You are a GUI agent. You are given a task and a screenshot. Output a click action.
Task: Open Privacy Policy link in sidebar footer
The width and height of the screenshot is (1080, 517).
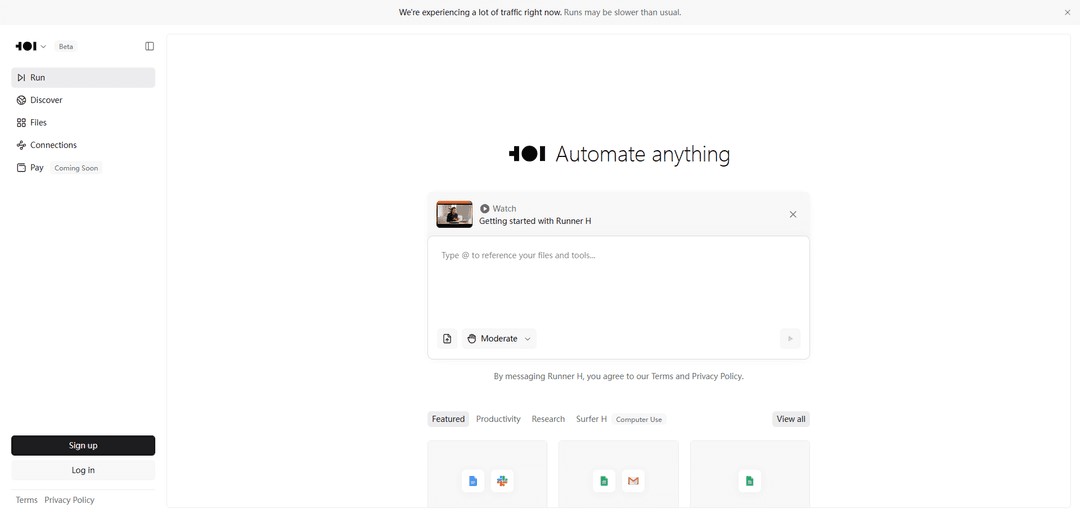pyautogui.click(x=70, y=500)
